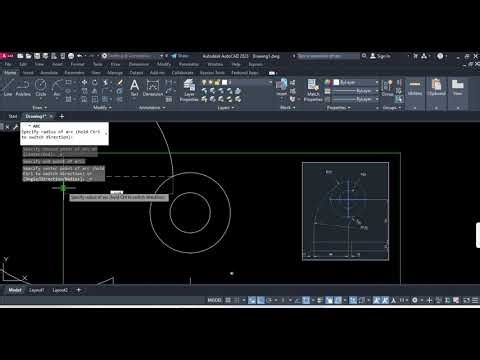Close the command line with X icon
This screenshot has height=360, width=480.
[7, 127]
